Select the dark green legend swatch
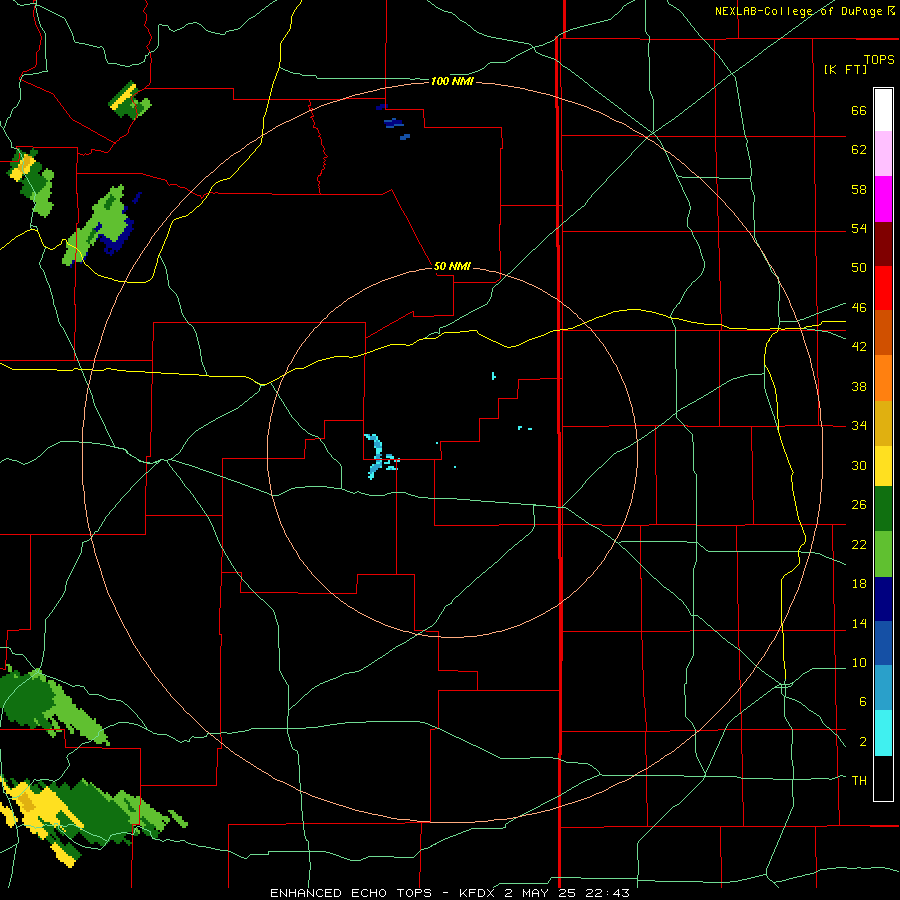Screen dimensions: 900x900 tap(883, 509)
